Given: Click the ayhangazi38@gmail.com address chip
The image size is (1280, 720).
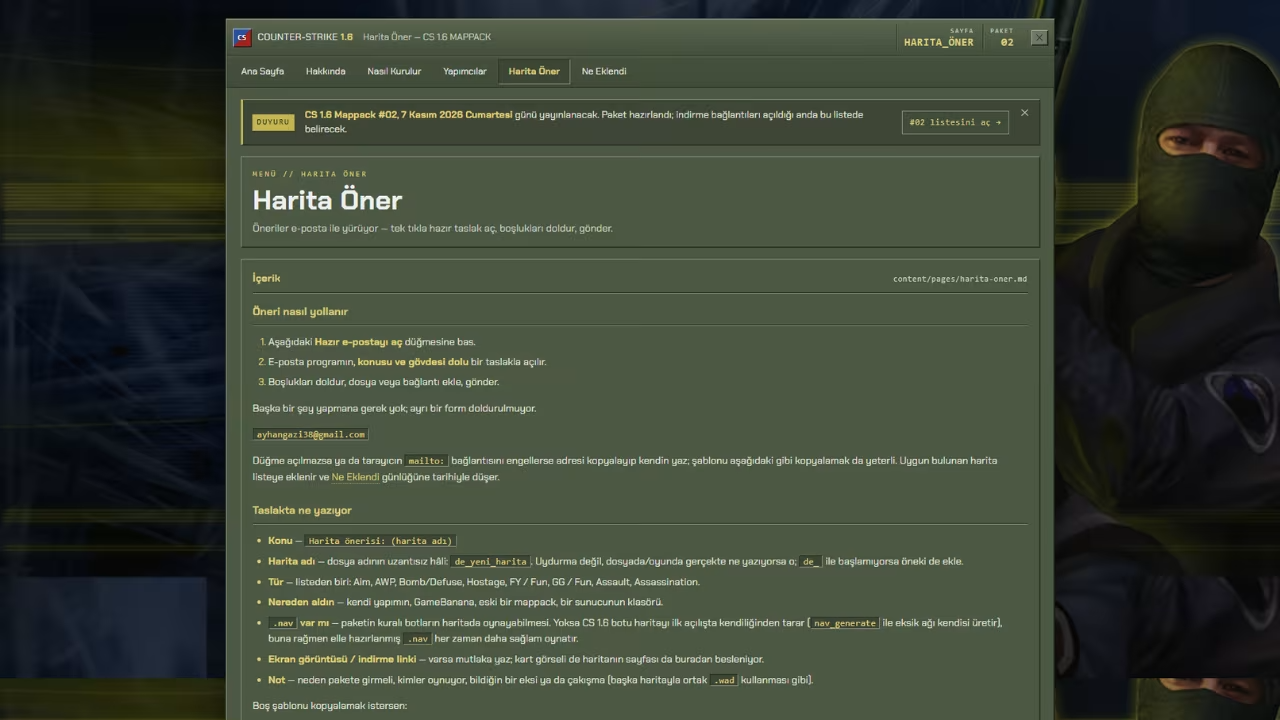Looking at the screenshot, I should coord(311,434).
